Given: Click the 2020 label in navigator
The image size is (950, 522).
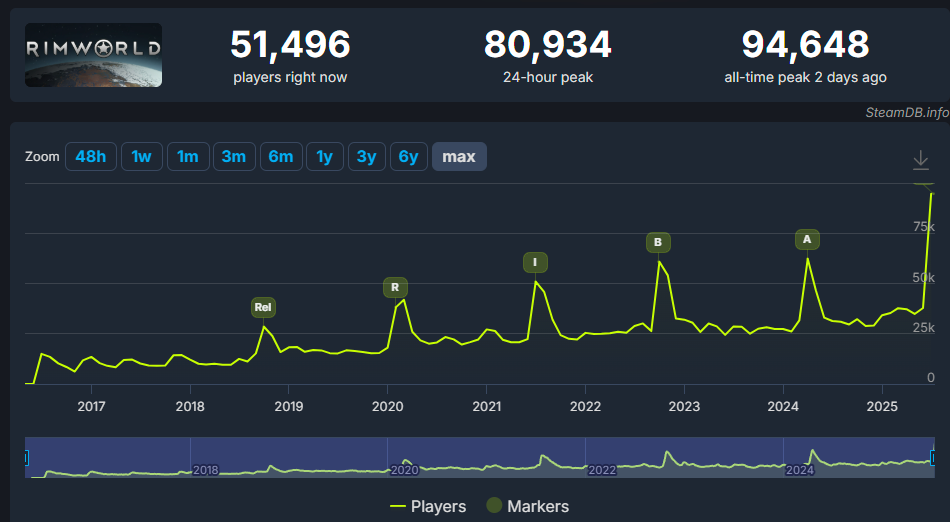Looking at the screenshot, I should tap(404, 471).
